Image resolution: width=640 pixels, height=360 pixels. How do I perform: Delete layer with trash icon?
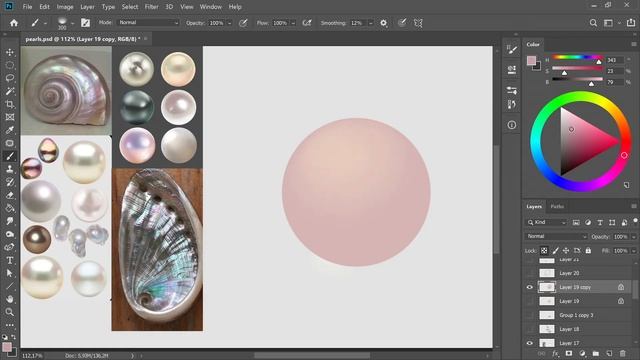(x=622, y=353)
